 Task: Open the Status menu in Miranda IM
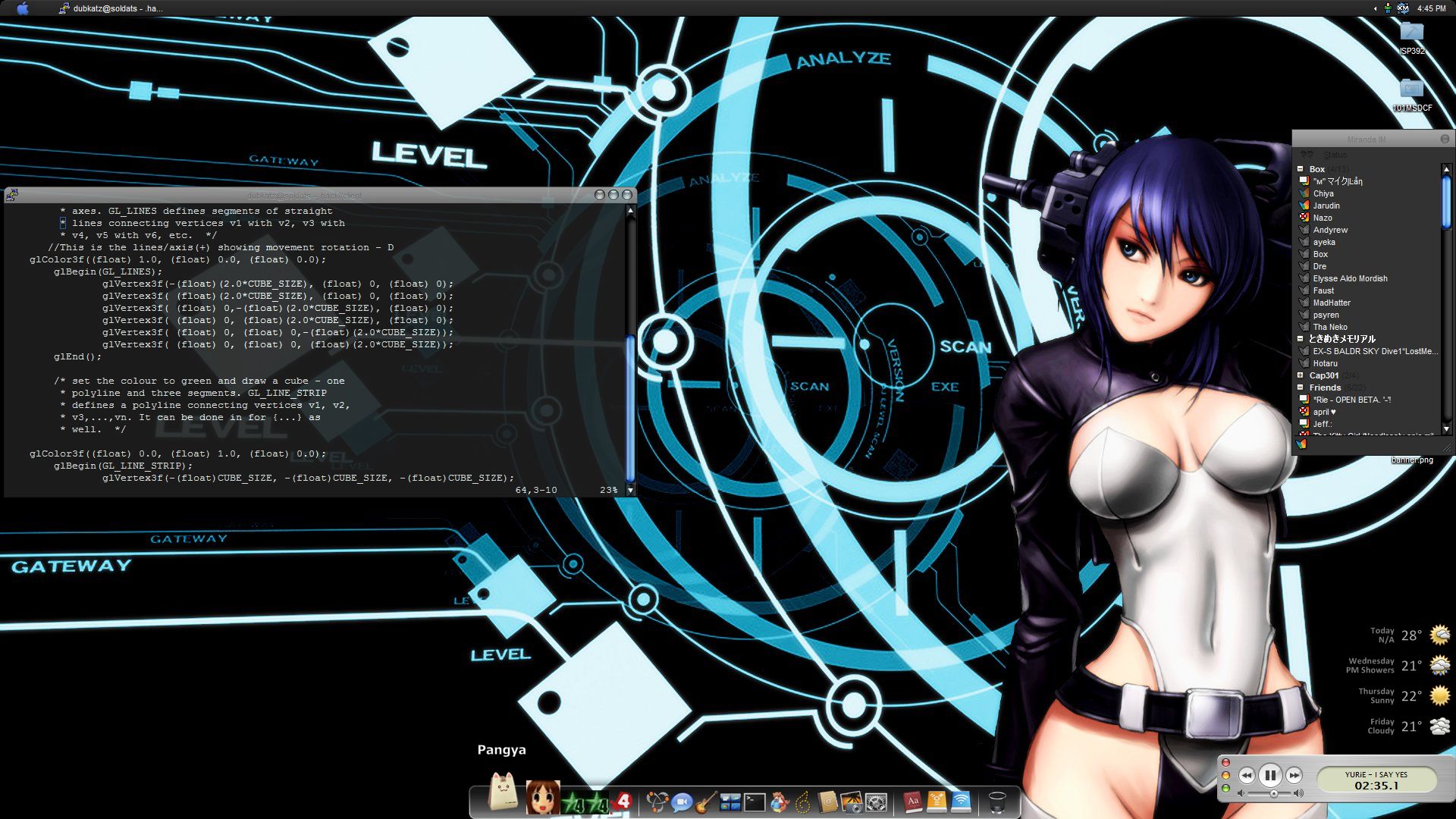click(x=1334, y=155)
